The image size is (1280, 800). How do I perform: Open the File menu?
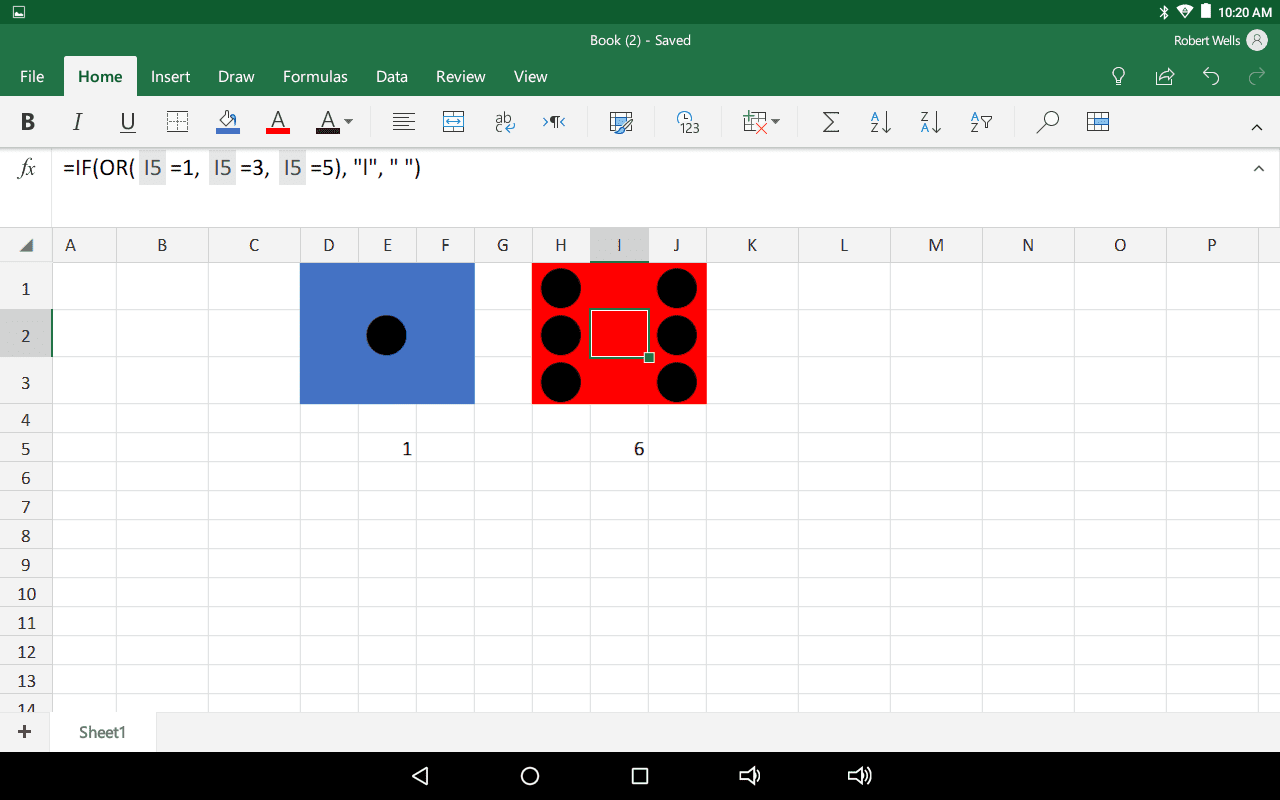32,76
